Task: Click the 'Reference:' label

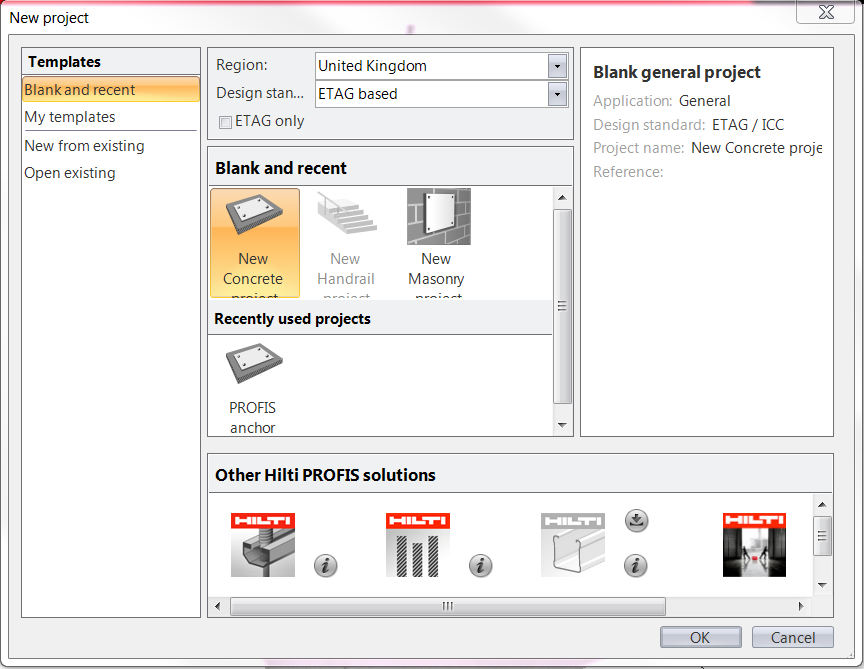Action: [x=628, y=172]
